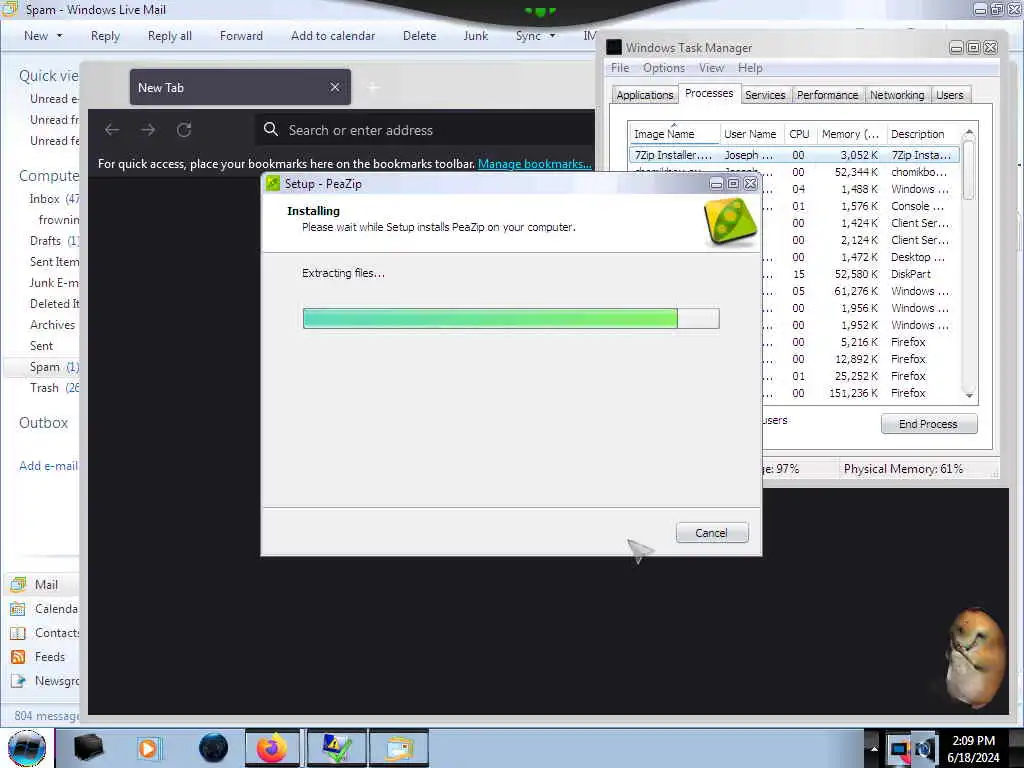Open the Task Manager Help menu
1024x768 pixels.
click(750, 68)
